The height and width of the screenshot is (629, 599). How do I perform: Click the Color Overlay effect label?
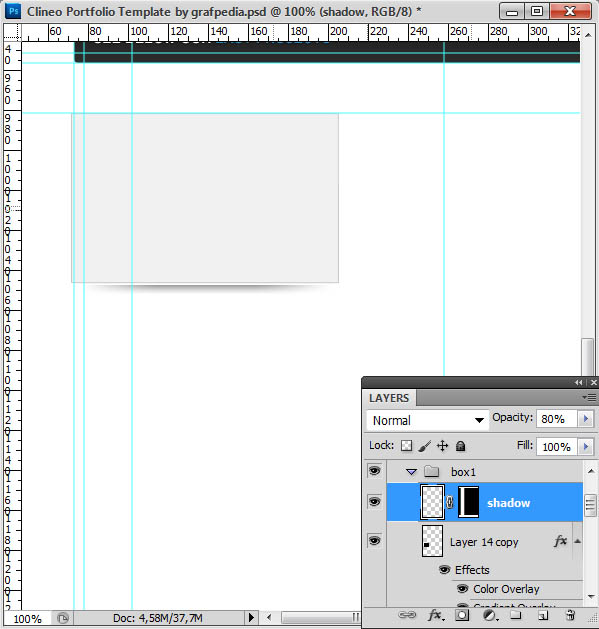pos(506,589)
